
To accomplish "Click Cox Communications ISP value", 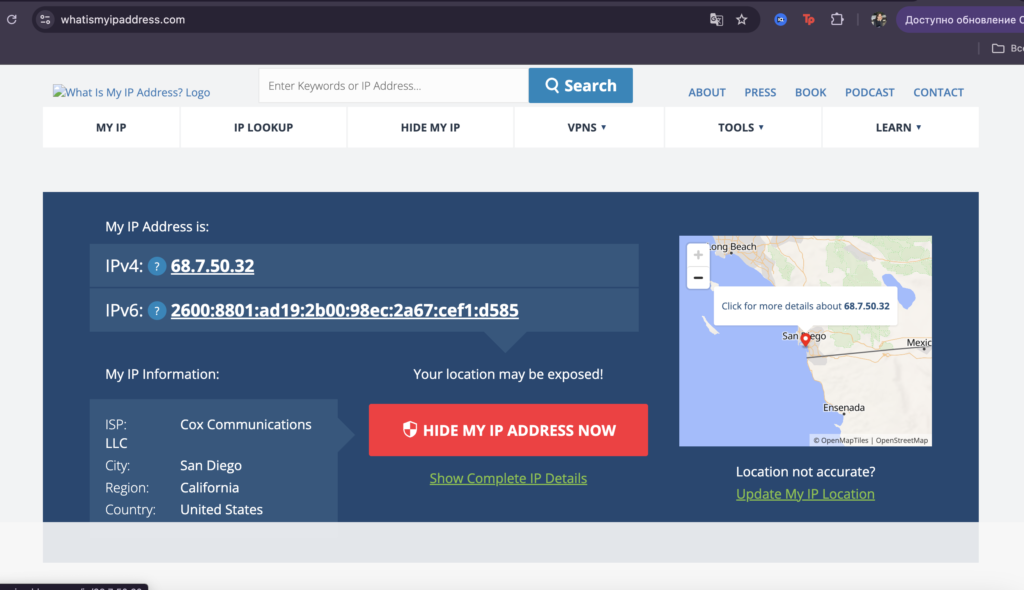I will click(246, 424).
